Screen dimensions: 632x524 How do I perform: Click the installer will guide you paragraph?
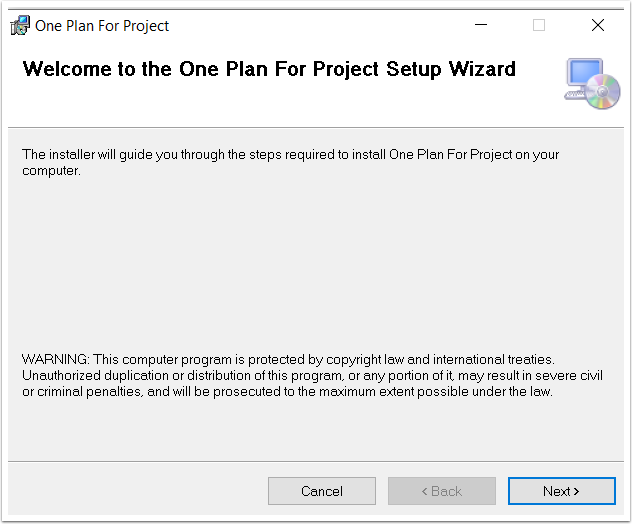(291, 162)
